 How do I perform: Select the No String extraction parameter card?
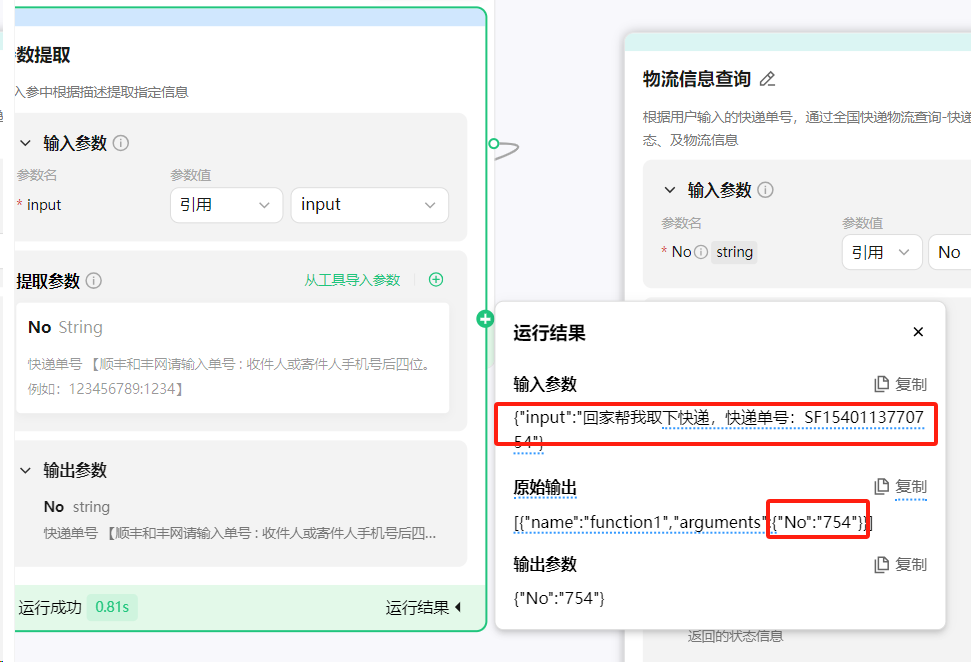233,358
